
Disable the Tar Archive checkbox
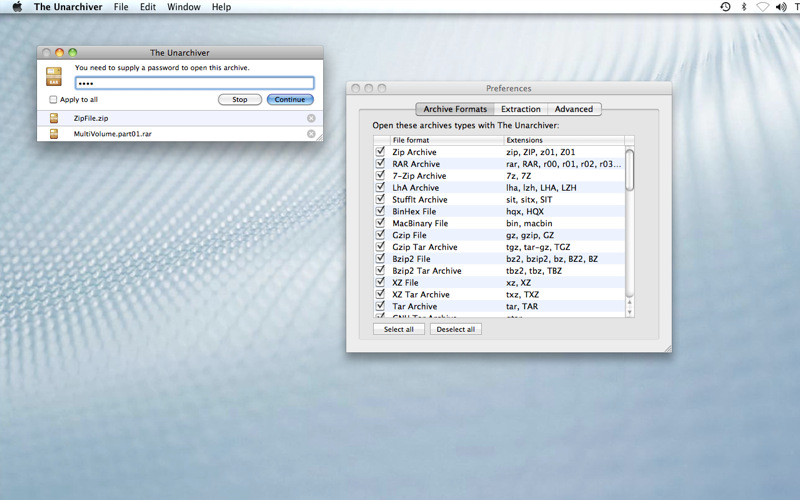(x=380, y=306)
